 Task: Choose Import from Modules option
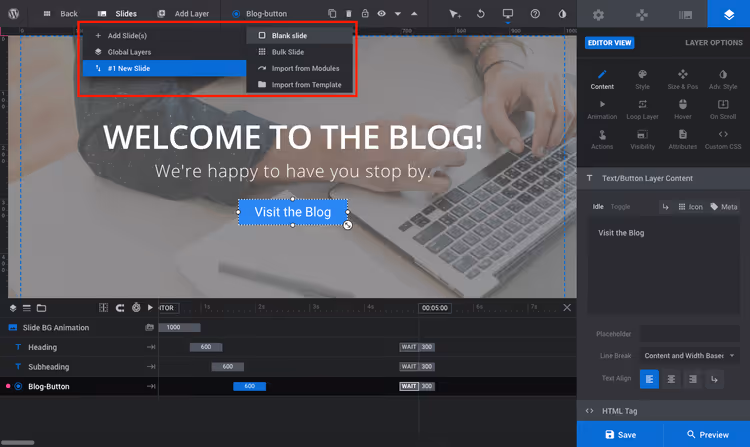299,68
